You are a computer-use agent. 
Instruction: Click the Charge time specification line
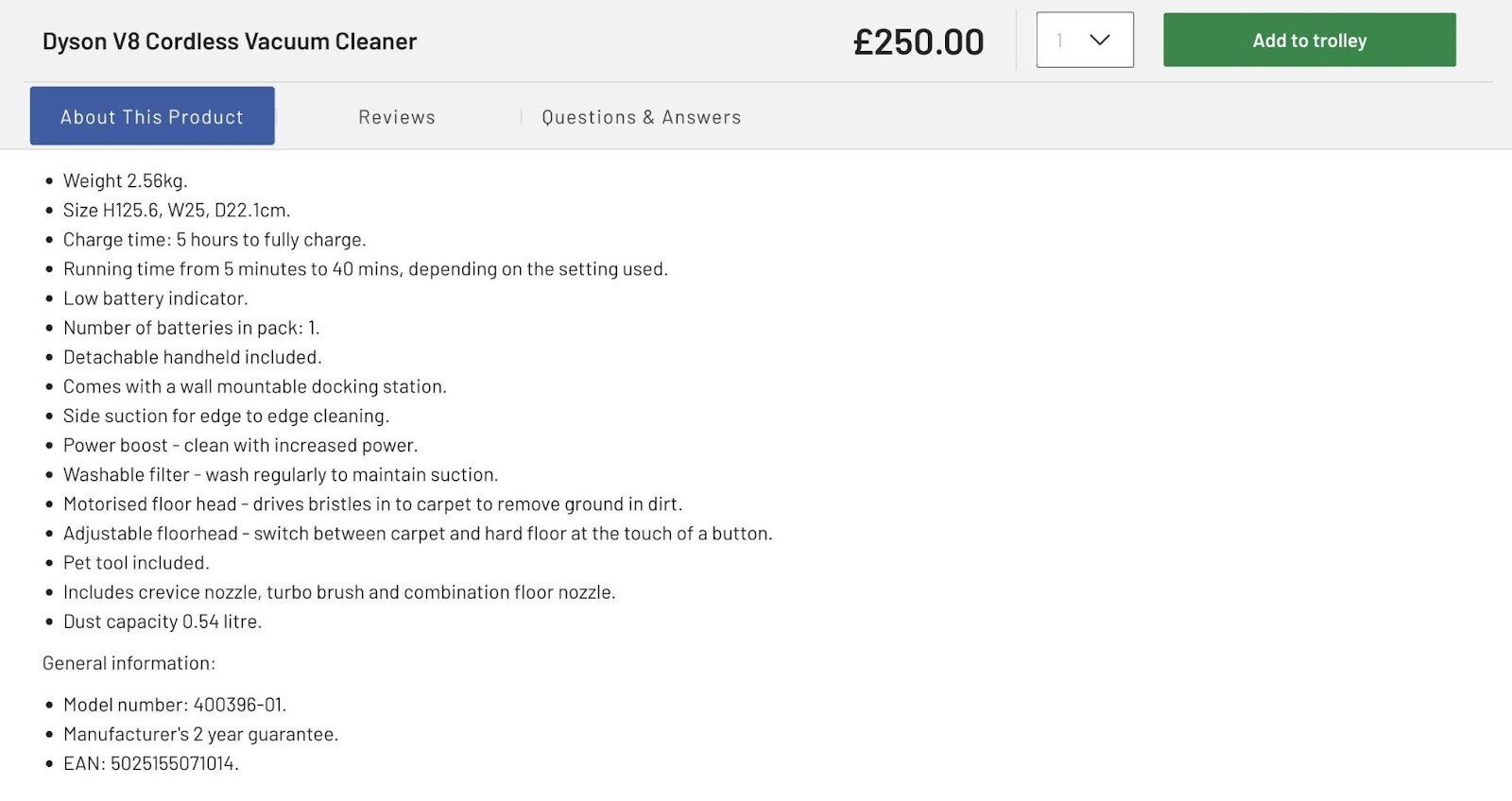214,239
